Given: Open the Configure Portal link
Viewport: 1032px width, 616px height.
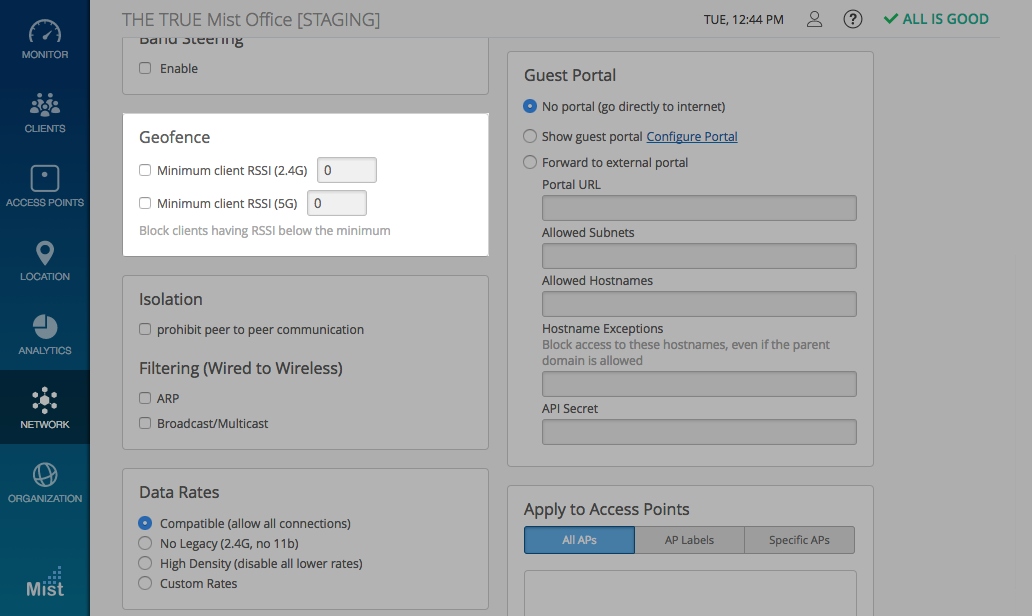Looking at the screenshot, I should [691, 137].
